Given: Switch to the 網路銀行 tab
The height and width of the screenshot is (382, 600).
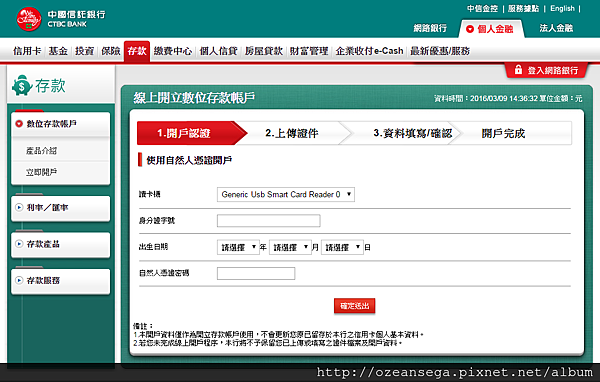Looking at the screenshot, I should (430, 28).
